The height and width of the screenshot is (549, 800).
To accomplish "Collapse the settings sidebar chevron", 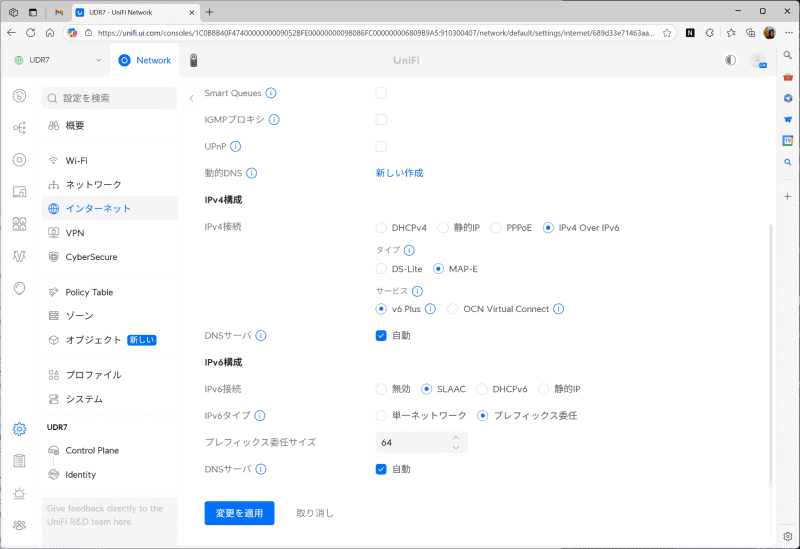I will (x=191, y=98).
